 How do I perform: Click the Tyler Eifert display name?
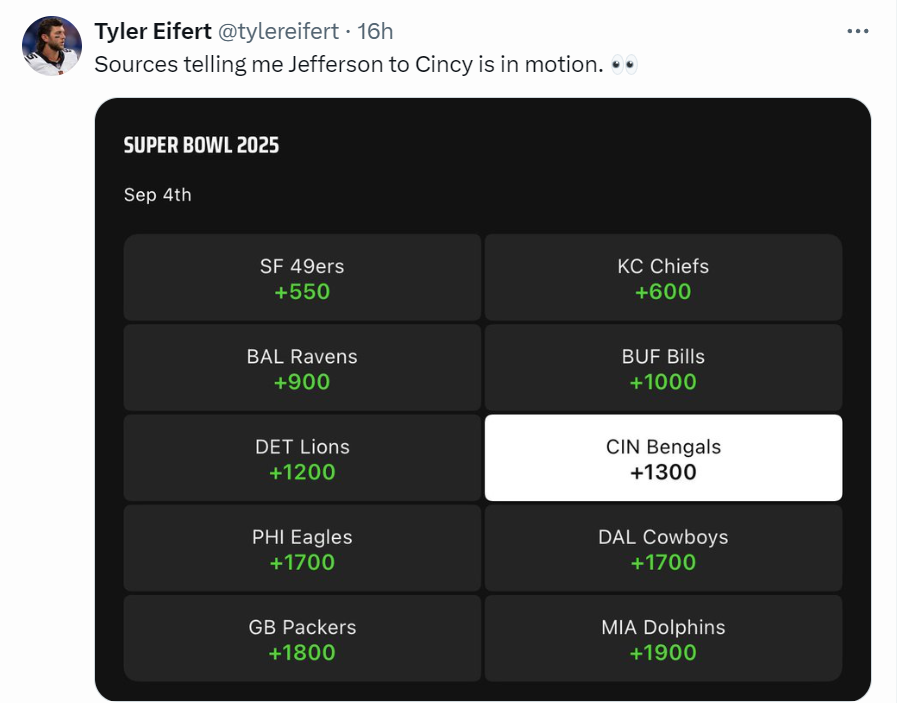pos(152,32)
